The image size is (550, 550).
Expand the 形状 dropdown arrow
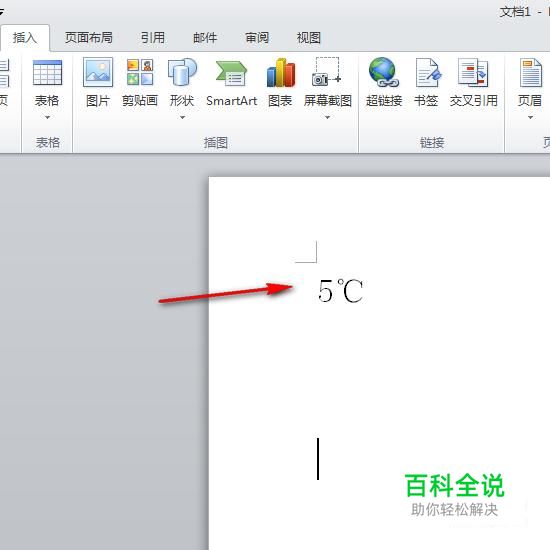(182, 117)
